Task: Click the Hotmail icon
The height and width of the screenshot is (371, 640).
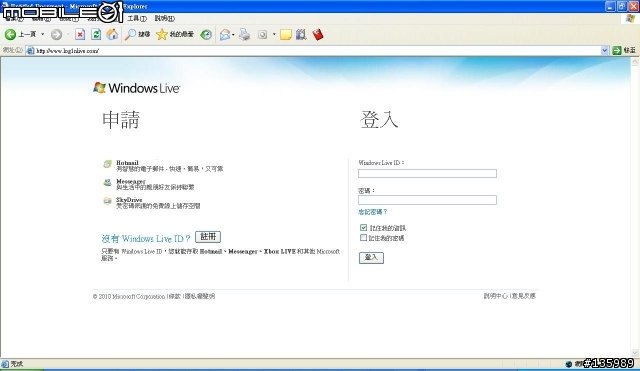Action: pyautogui.click(x=107, y=164)
